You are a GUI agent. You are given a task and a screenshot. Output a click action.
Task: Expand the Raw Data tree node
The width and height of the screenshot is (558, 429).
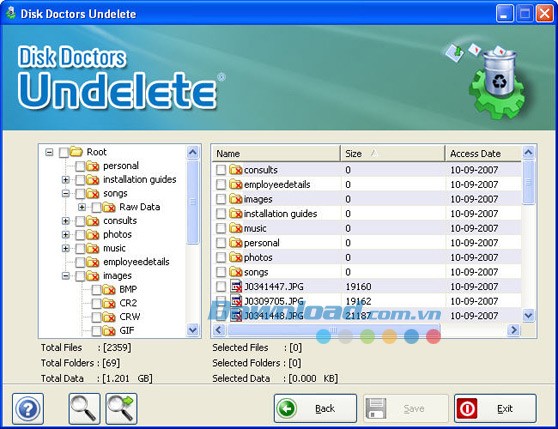tap(82, 207)
